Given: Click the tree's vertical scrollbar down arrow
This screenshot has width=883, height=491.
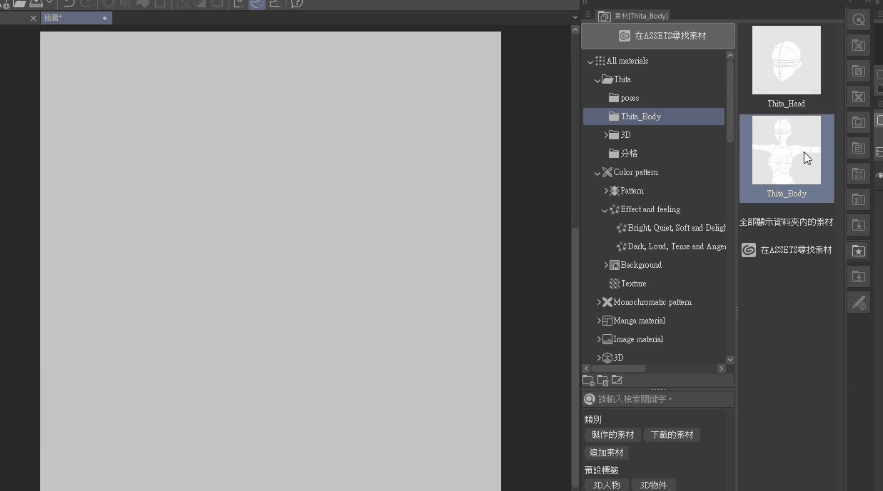Looking at the screenshot, I should [x=730, y=359].
